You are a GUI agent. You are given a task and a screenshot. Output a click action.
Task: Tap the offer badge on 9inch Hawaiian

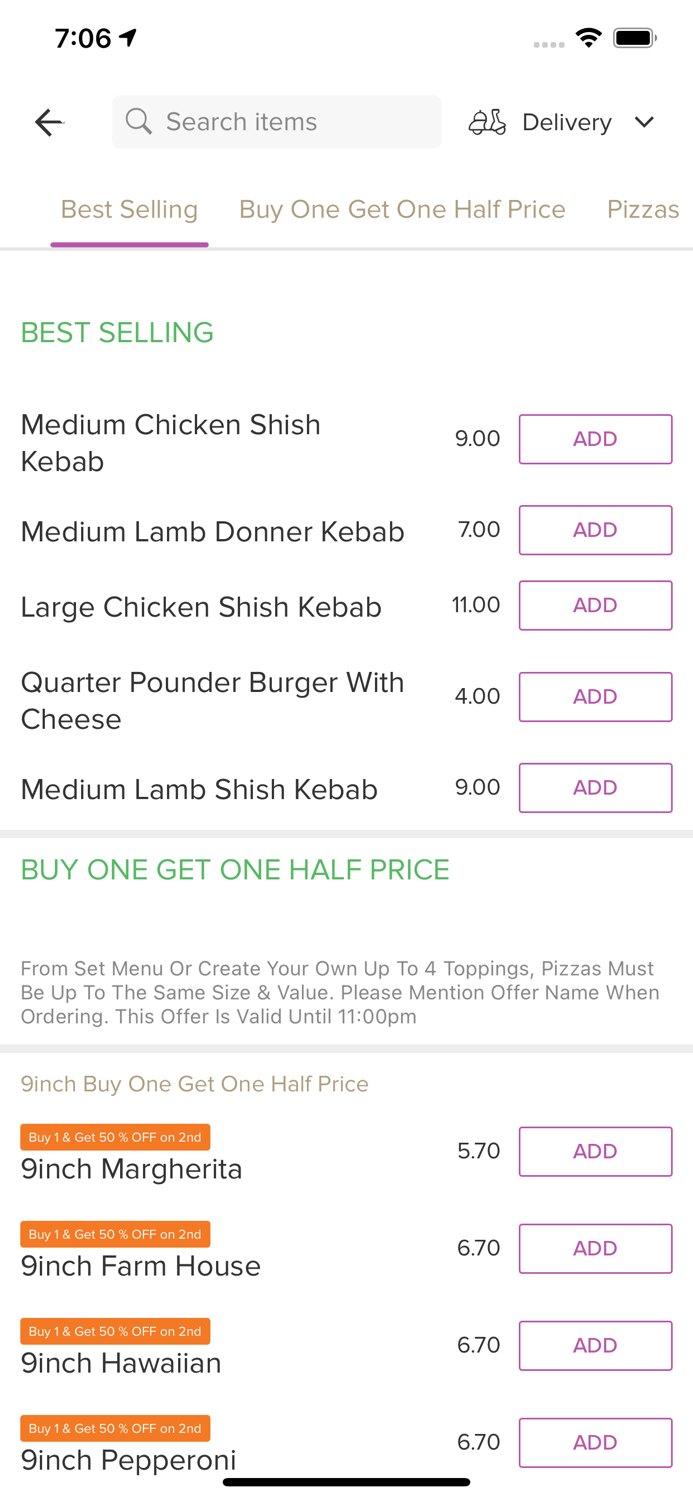tap(115, 1331)
